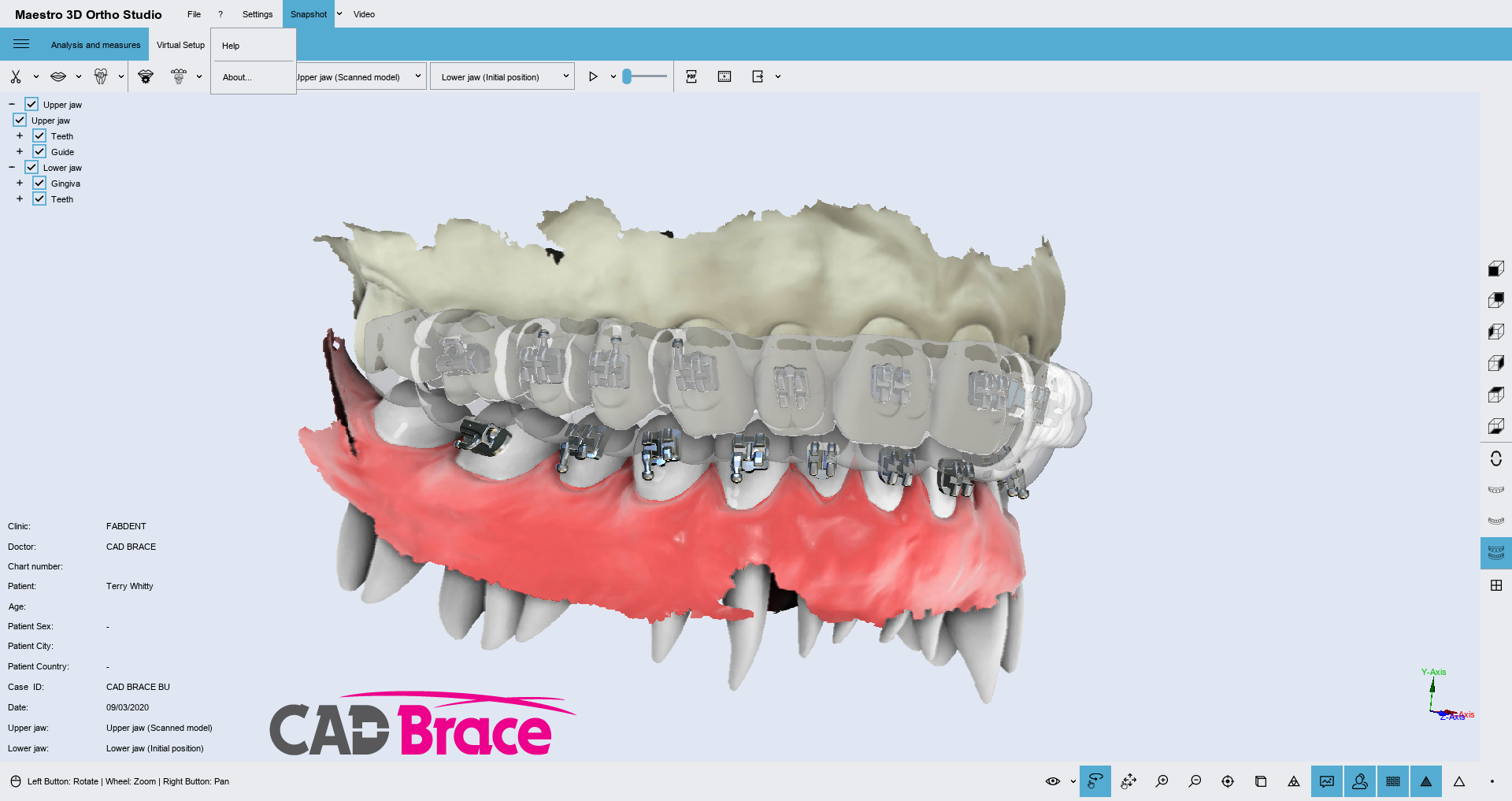Uncheck the Gingiva checkbox under Lower jaw
1512x801 pixels.
(39, 184)
